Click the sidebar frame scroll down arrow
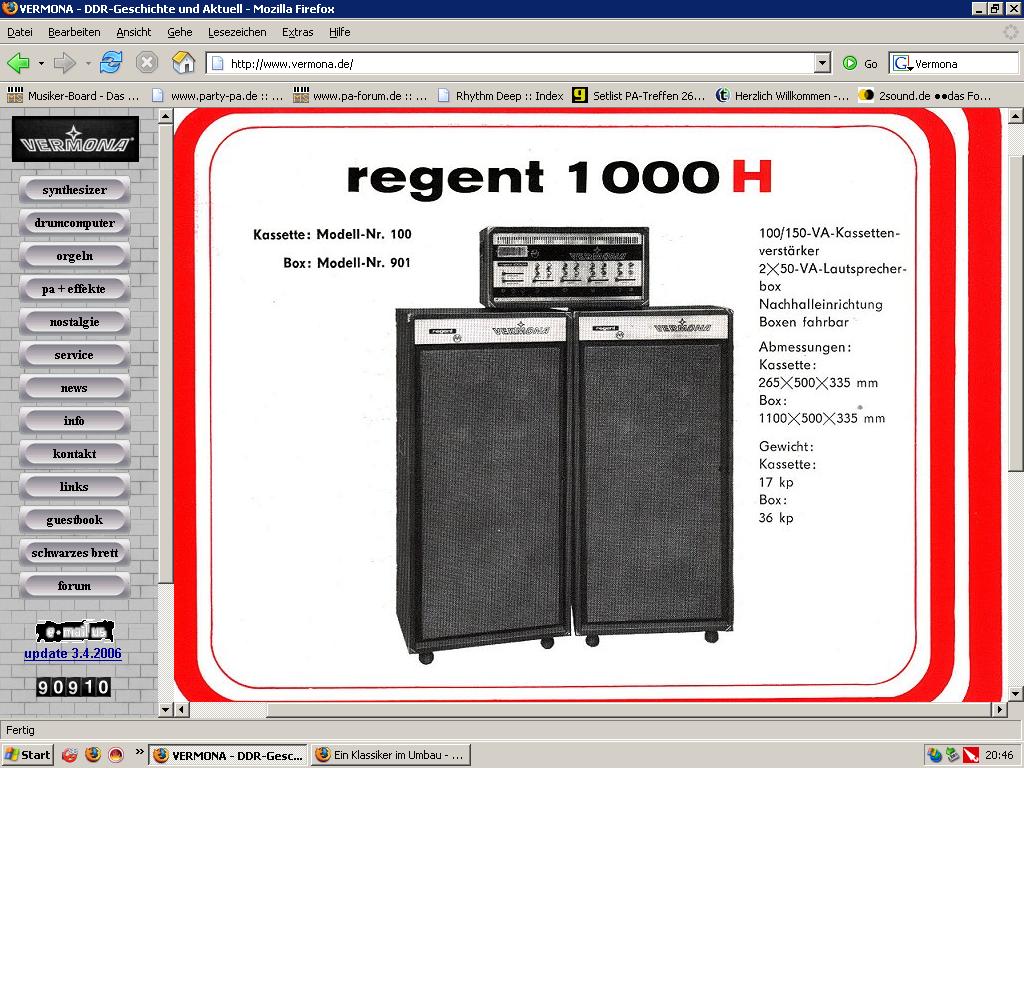Viewport: 1024px width, 1000px height. [165, 709]
